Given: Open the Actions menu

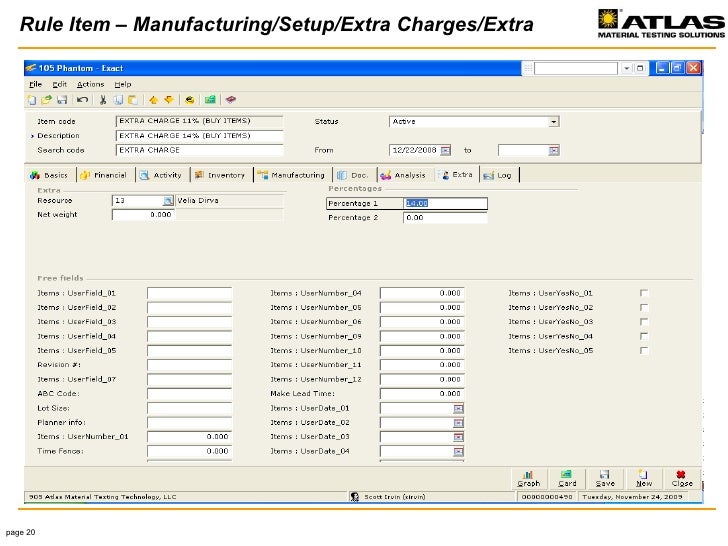Looking at the screenshot, I should tap(91, 84).
